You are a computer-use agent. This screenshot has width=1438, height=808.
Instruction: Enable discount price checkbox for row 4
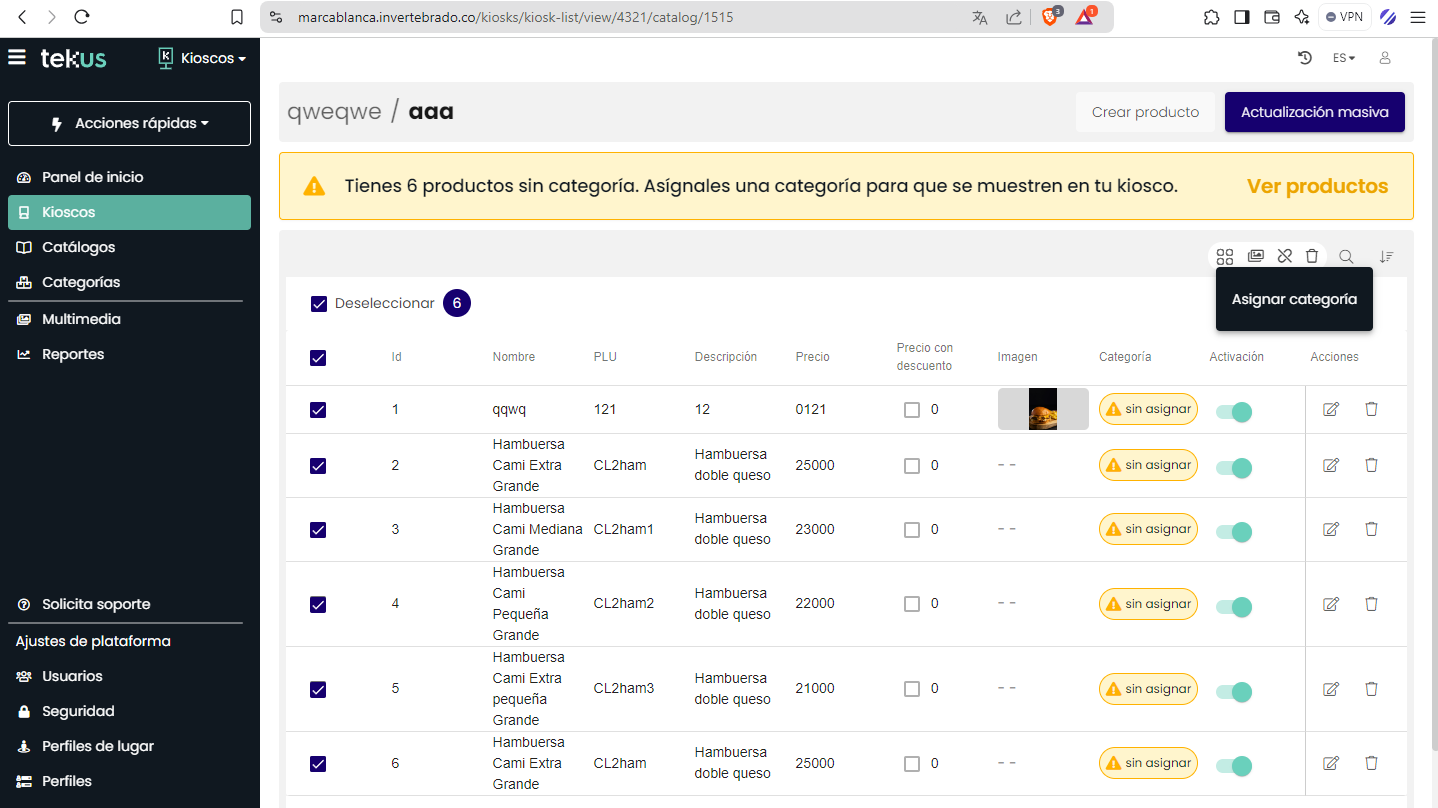(x=912, y=604)
